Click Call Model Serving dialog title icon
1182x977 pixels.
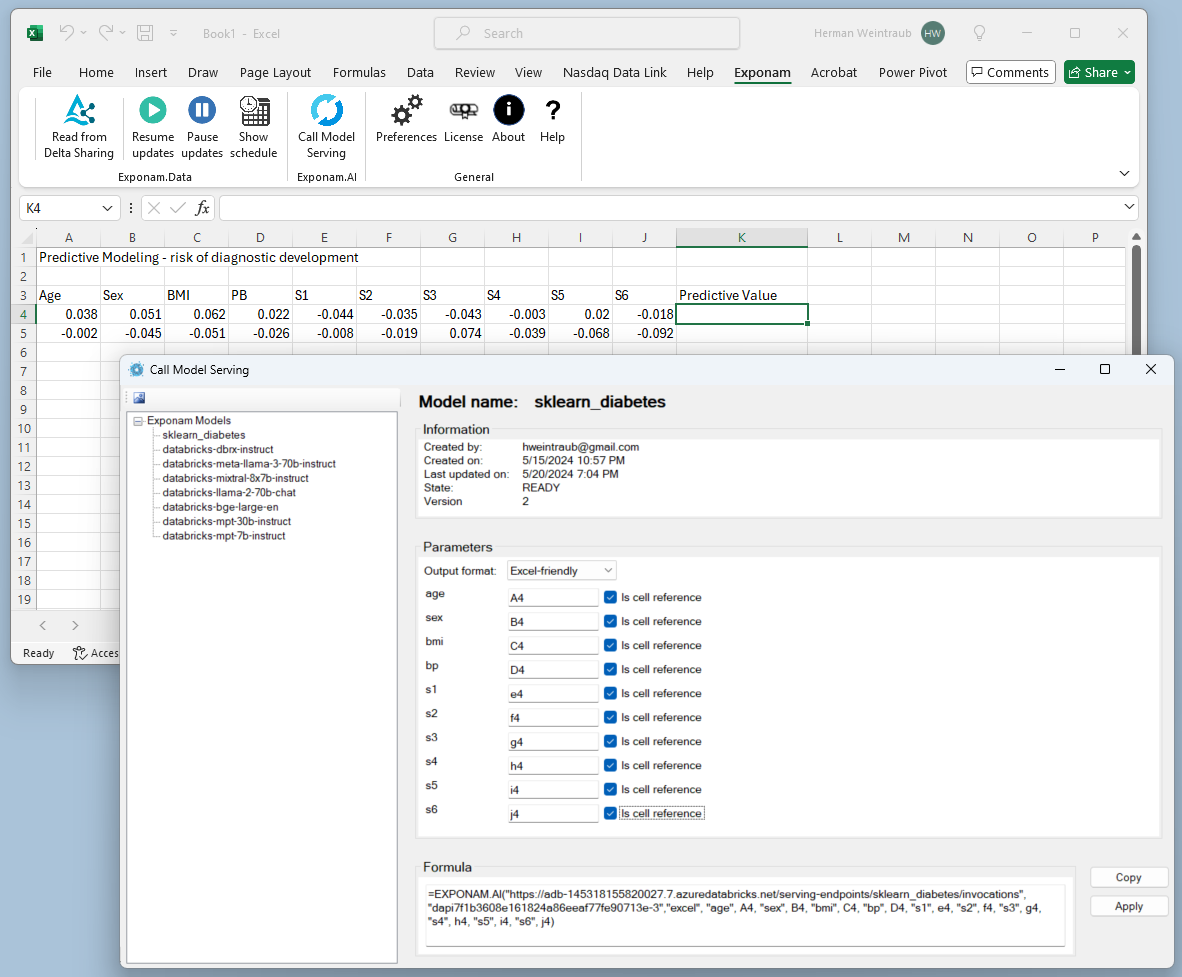tap(136, 369)
